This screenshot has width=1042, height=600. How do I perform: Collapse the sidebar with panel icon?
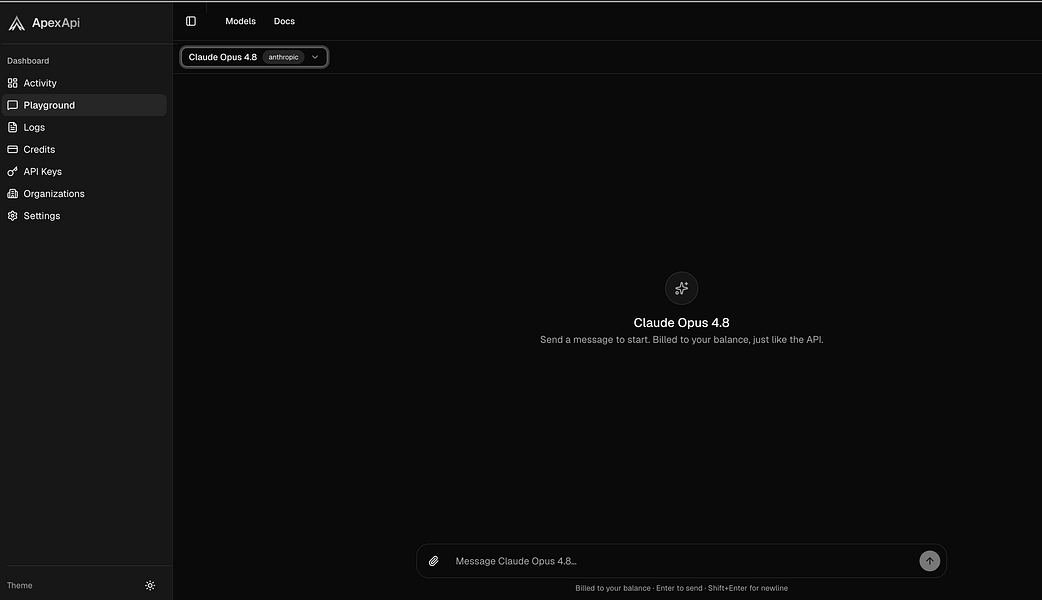click(191, 21)
